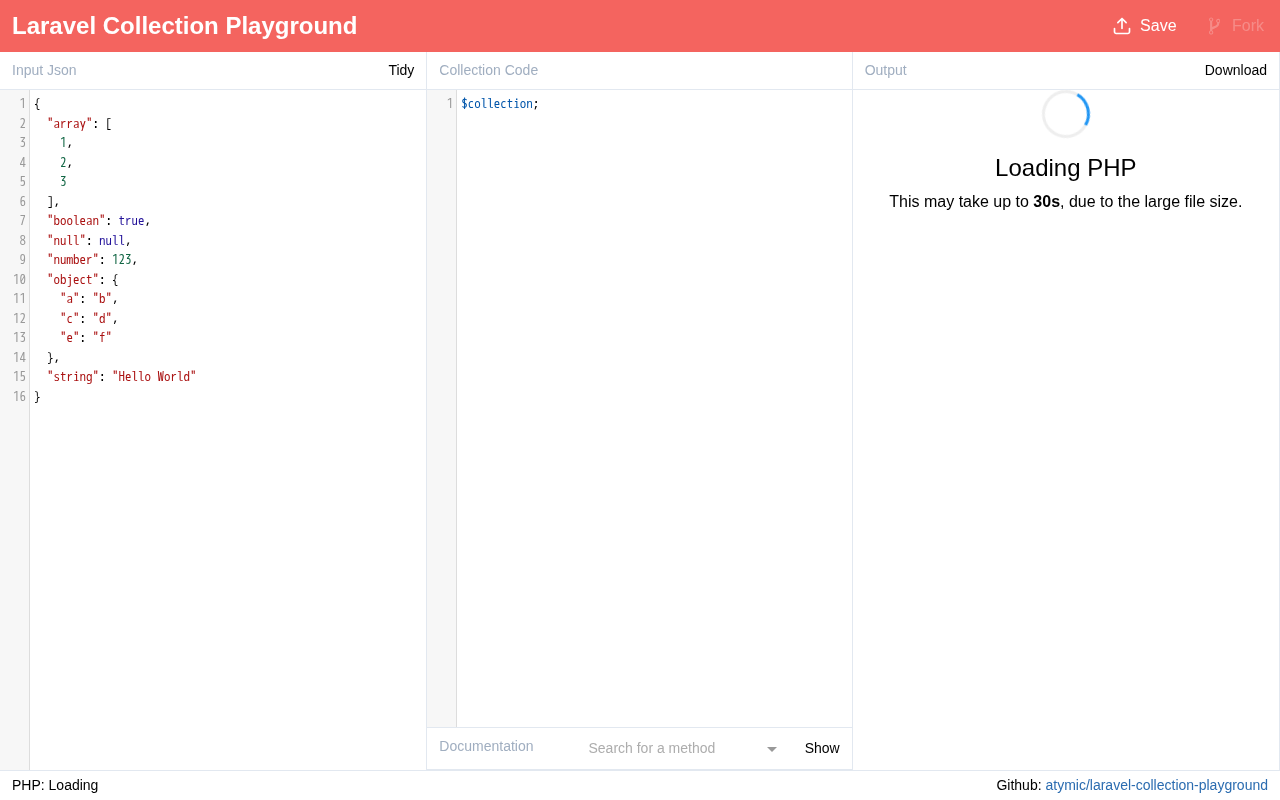Click line number 10 in JSON gutter

pyautogui.click(x=19, y=280)
